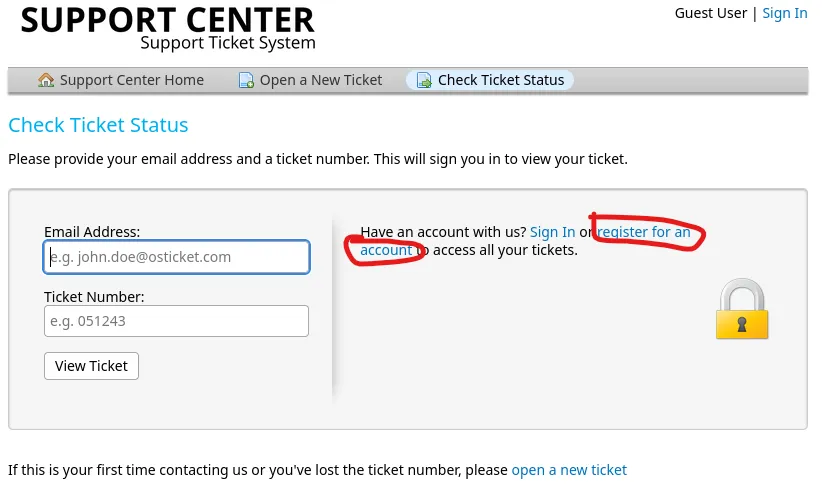Follow the 'open a new ticket' link
822x491 pixels.
[x=569, y=470]
